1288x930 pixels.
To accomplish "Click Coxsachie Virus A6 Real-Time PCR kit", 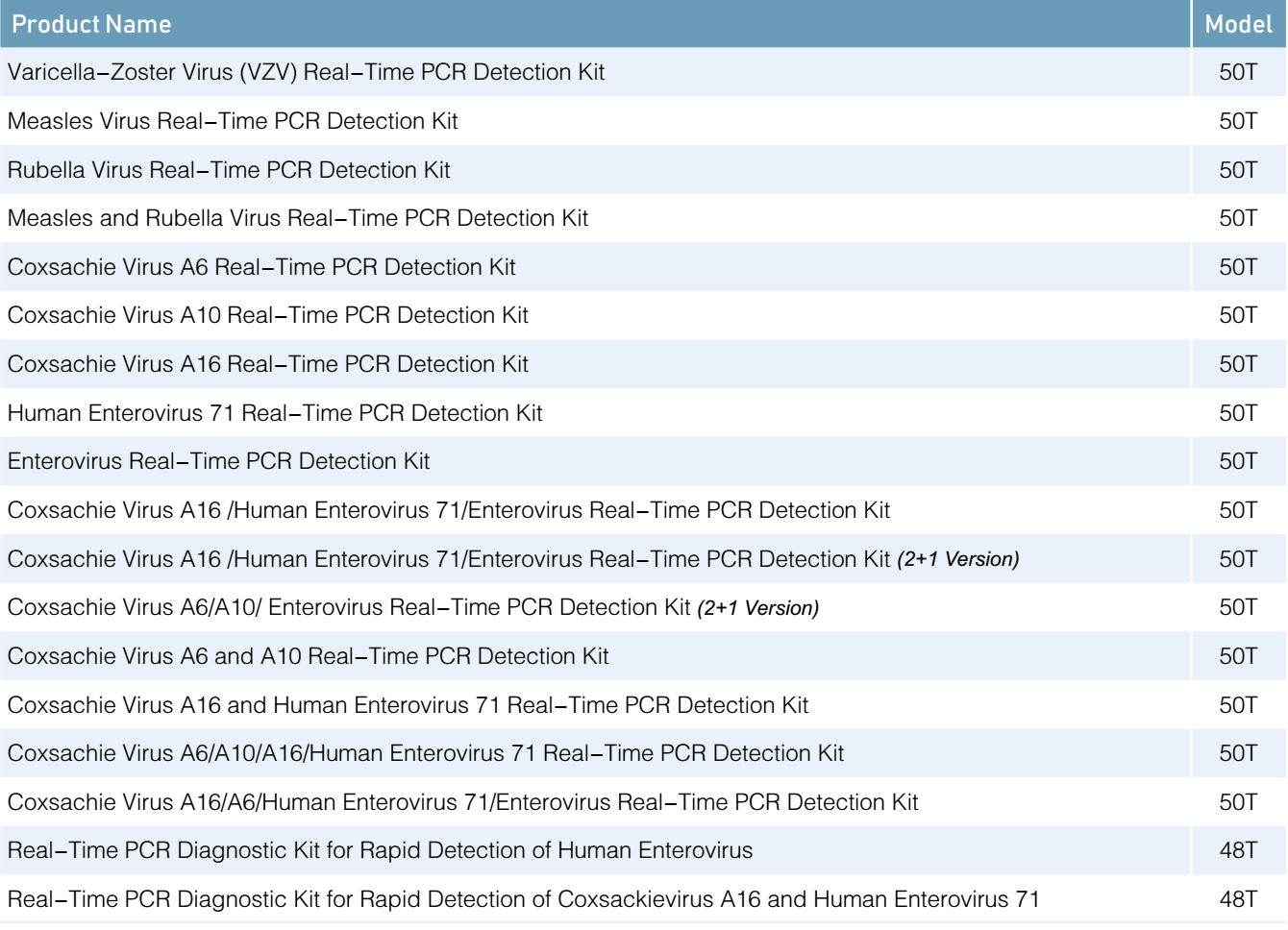I will tap(261, 267).
